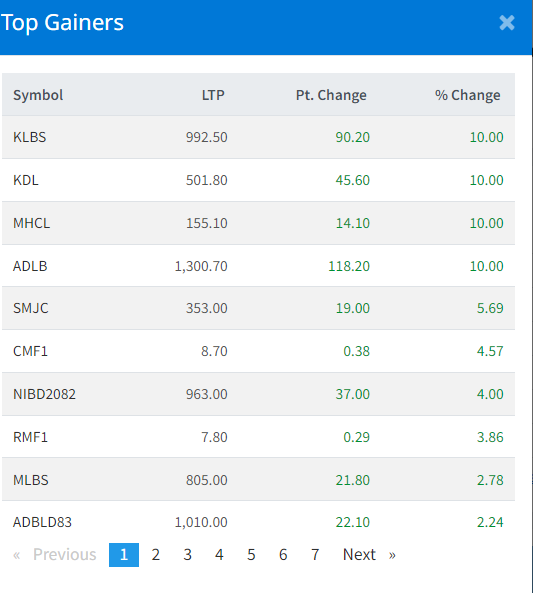533x593 pixels.
Task: Select the KLBS symbol row
Action: pyautogui.click(x=258, y=137)
